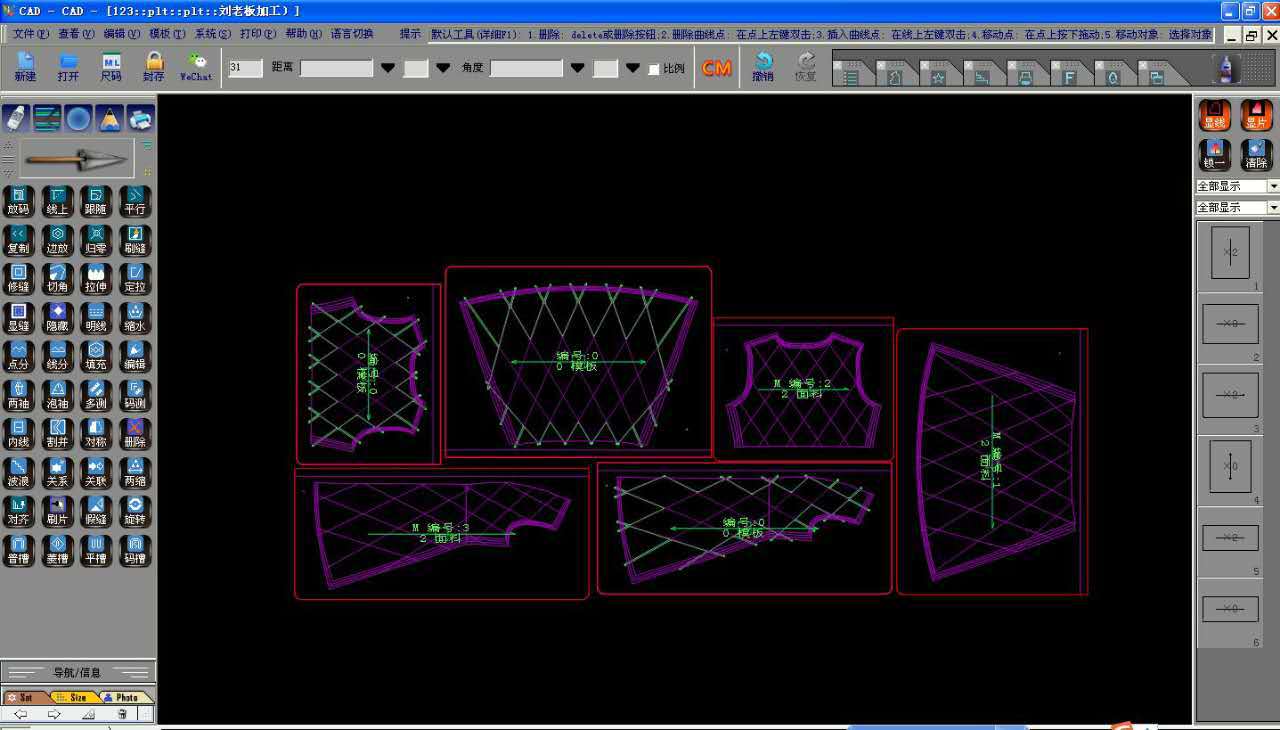Click the 撤销 undo button
This screenshot has height=730, width=1280.
tap(763, 67)
